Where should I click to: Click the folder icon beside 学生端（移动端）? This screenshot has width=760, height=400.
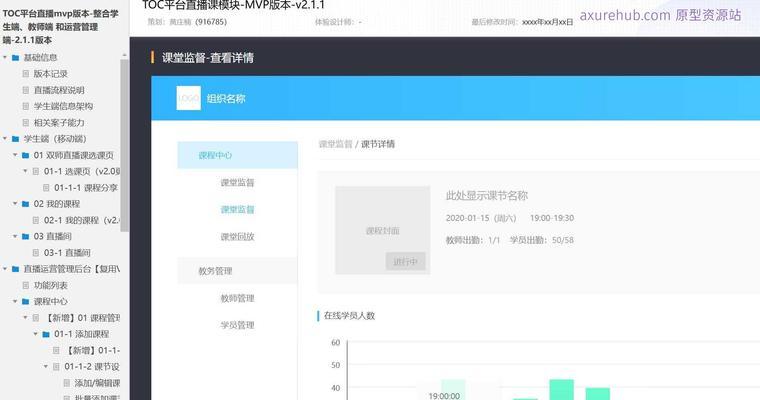tap(16, 139)
